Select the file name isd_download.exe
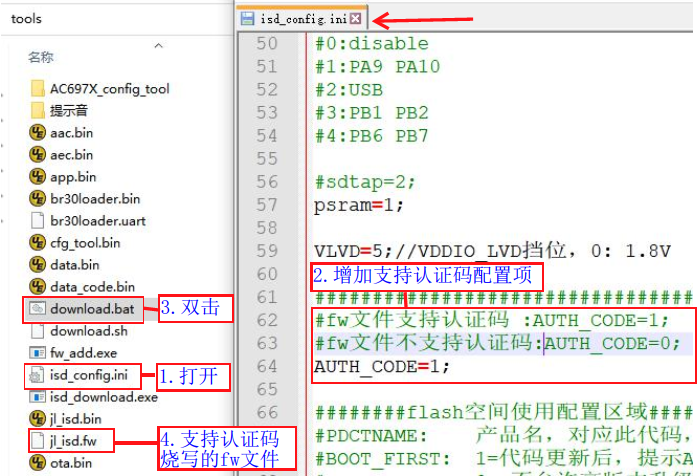This screenshot has height=476, width=700. [104, 397]
